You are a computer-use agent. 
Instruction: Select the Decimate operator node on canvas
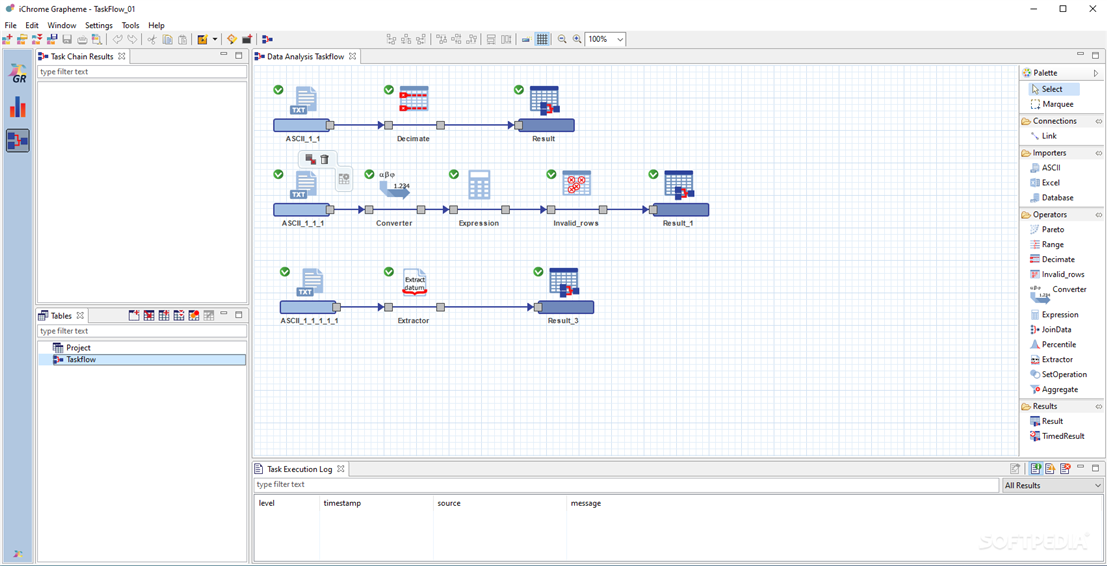[414, 99]
